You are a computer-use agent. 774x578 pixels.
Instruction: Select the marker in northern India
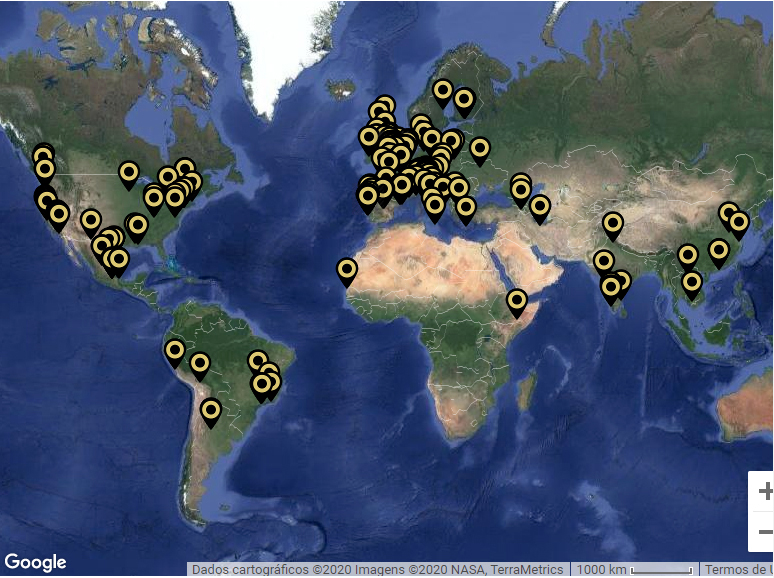613,227
